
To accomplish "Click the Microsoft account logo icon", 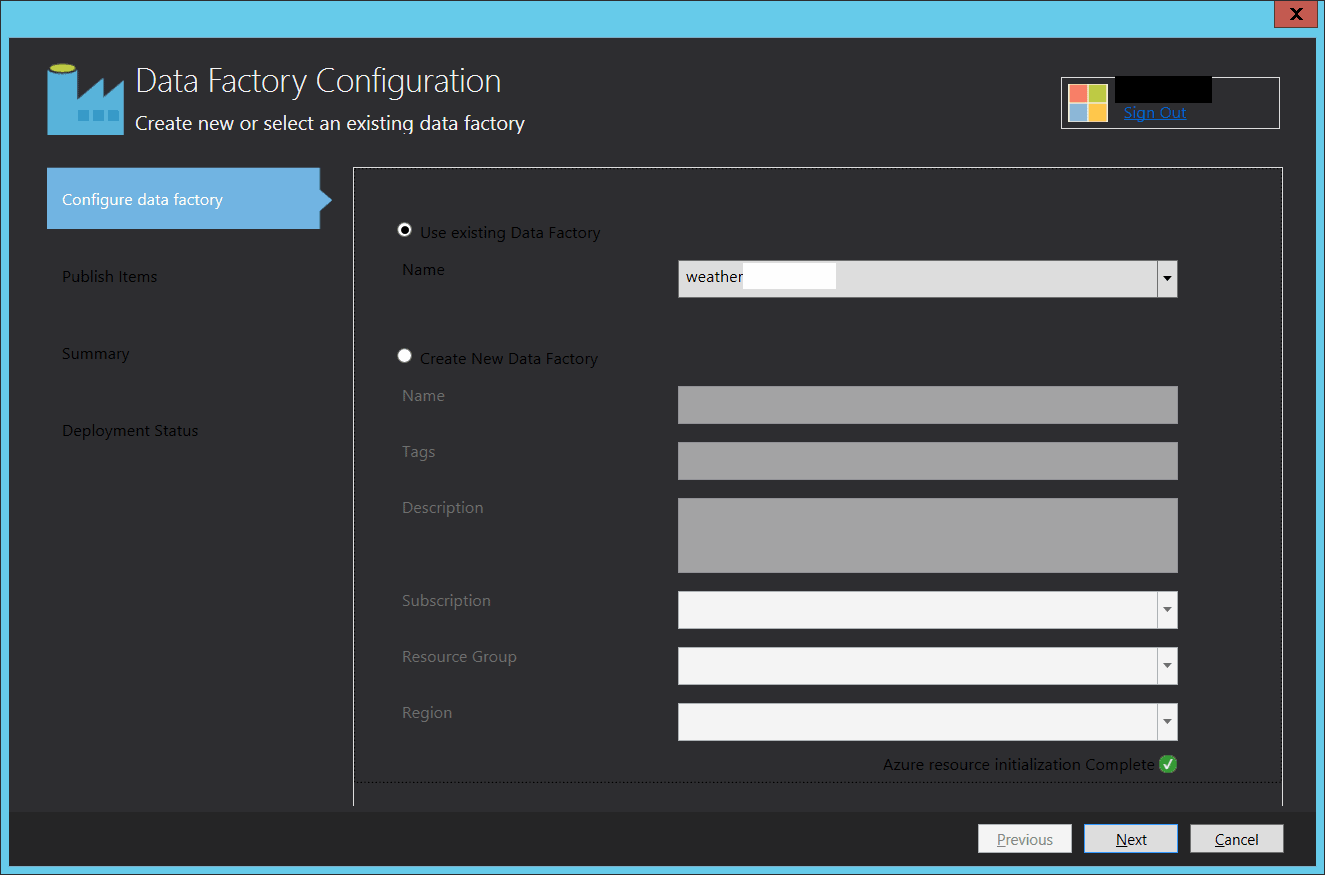I will tap(1088, 103).
